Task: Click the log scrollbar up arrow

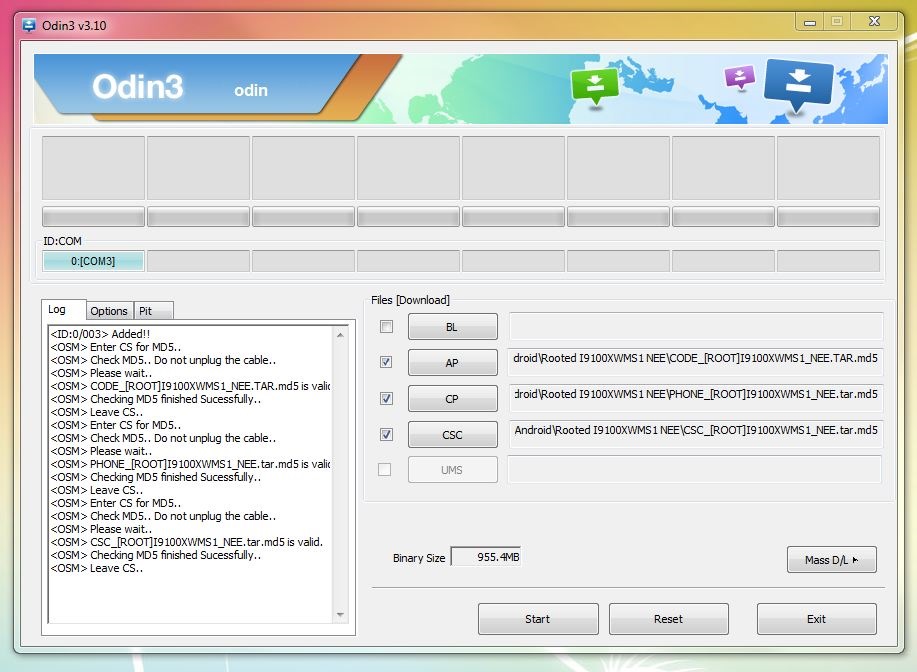Action: pyautogui.click(x=340, y=335)
